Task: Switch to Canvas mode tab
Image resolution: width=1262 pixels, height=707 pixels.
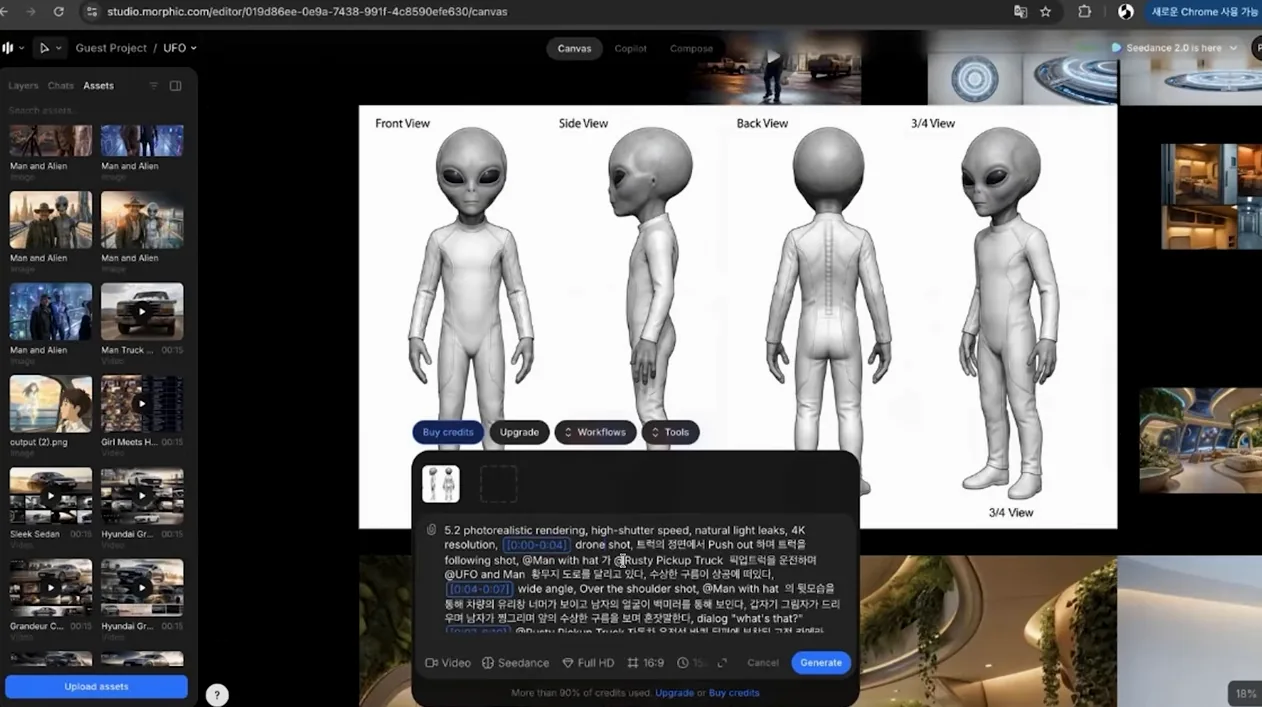Action: (x=574, y=48)
